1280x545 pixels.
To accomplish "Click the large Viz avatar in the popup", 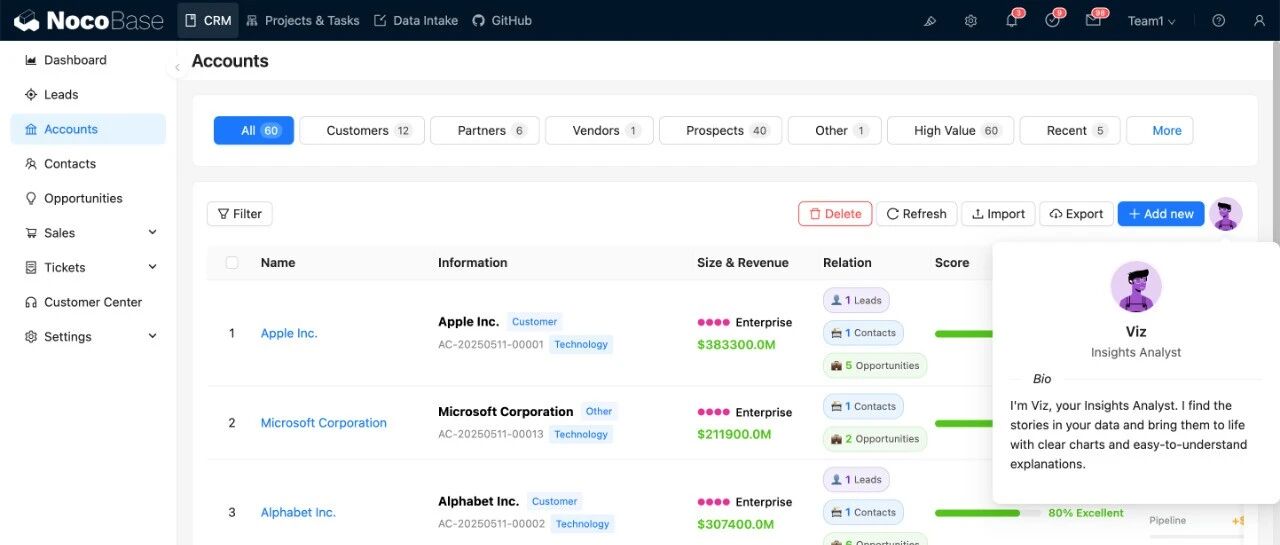I will click(x=1136, y=287).
